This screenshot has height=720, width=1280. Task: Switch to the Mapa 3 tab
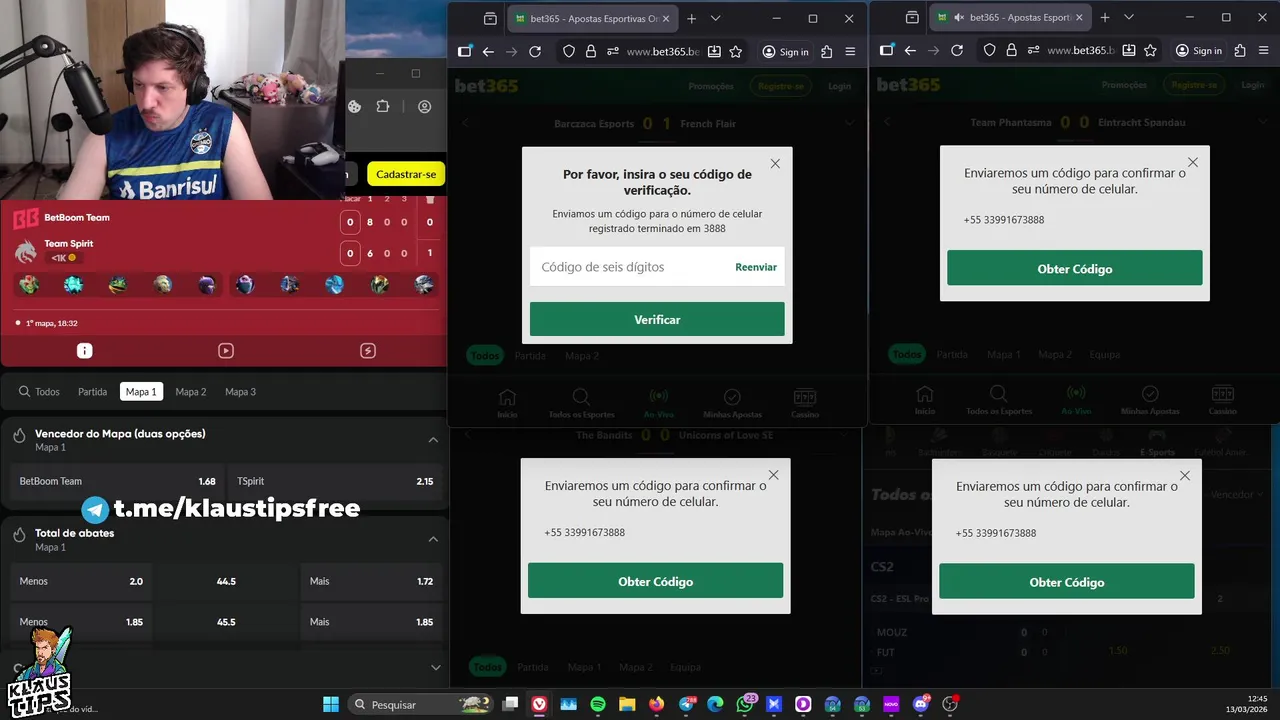click(x=240, y=392)
